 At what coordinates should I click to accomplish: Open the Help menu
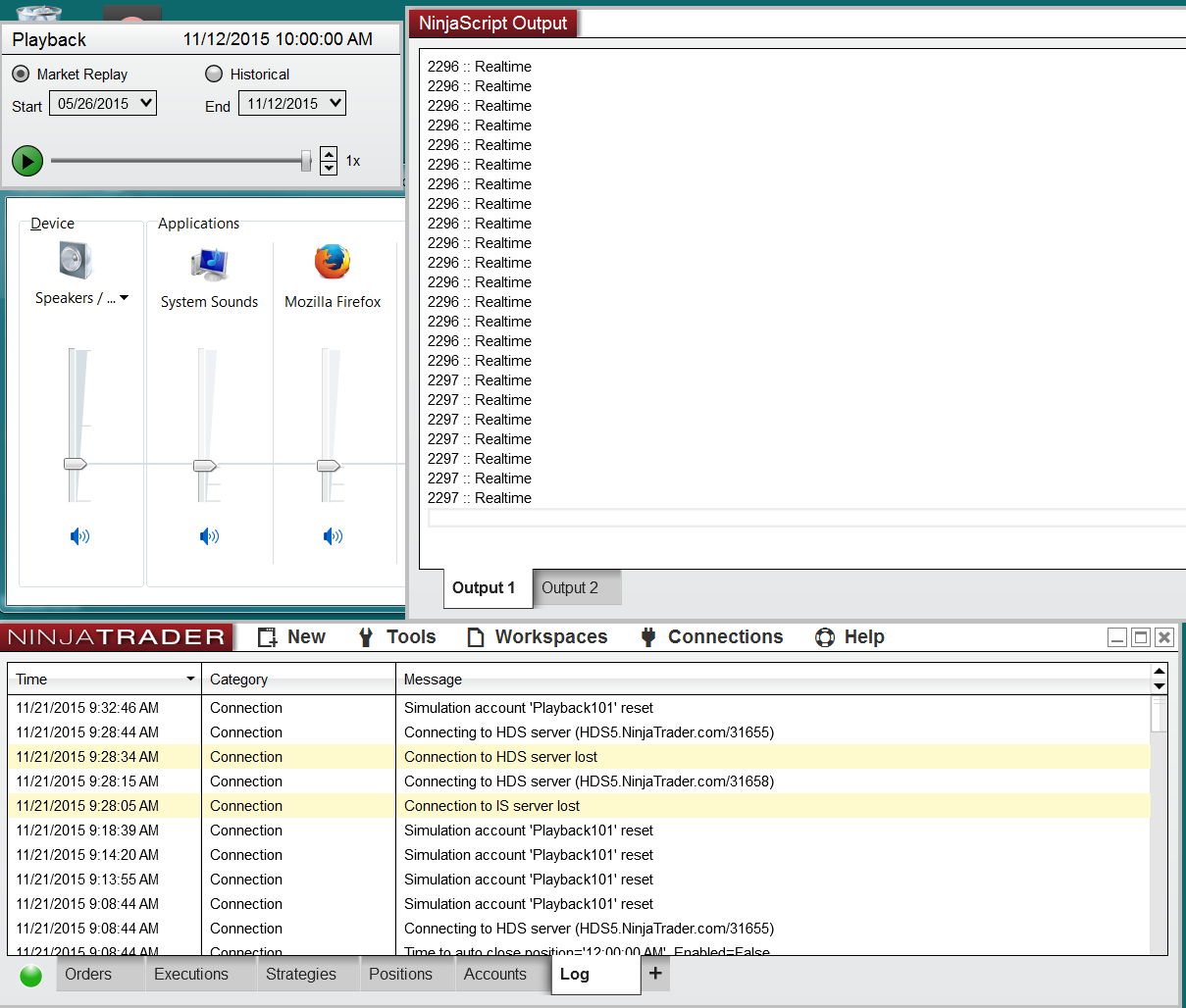(864, 636)
